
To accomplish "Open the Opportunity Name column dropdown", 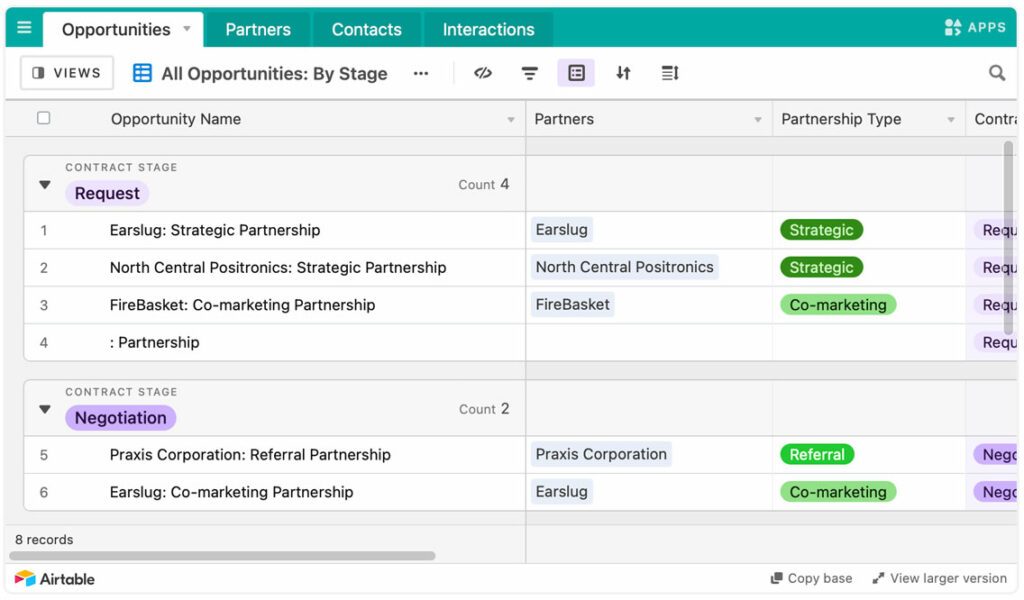I will pyautogui.click(x=511, y=119).
